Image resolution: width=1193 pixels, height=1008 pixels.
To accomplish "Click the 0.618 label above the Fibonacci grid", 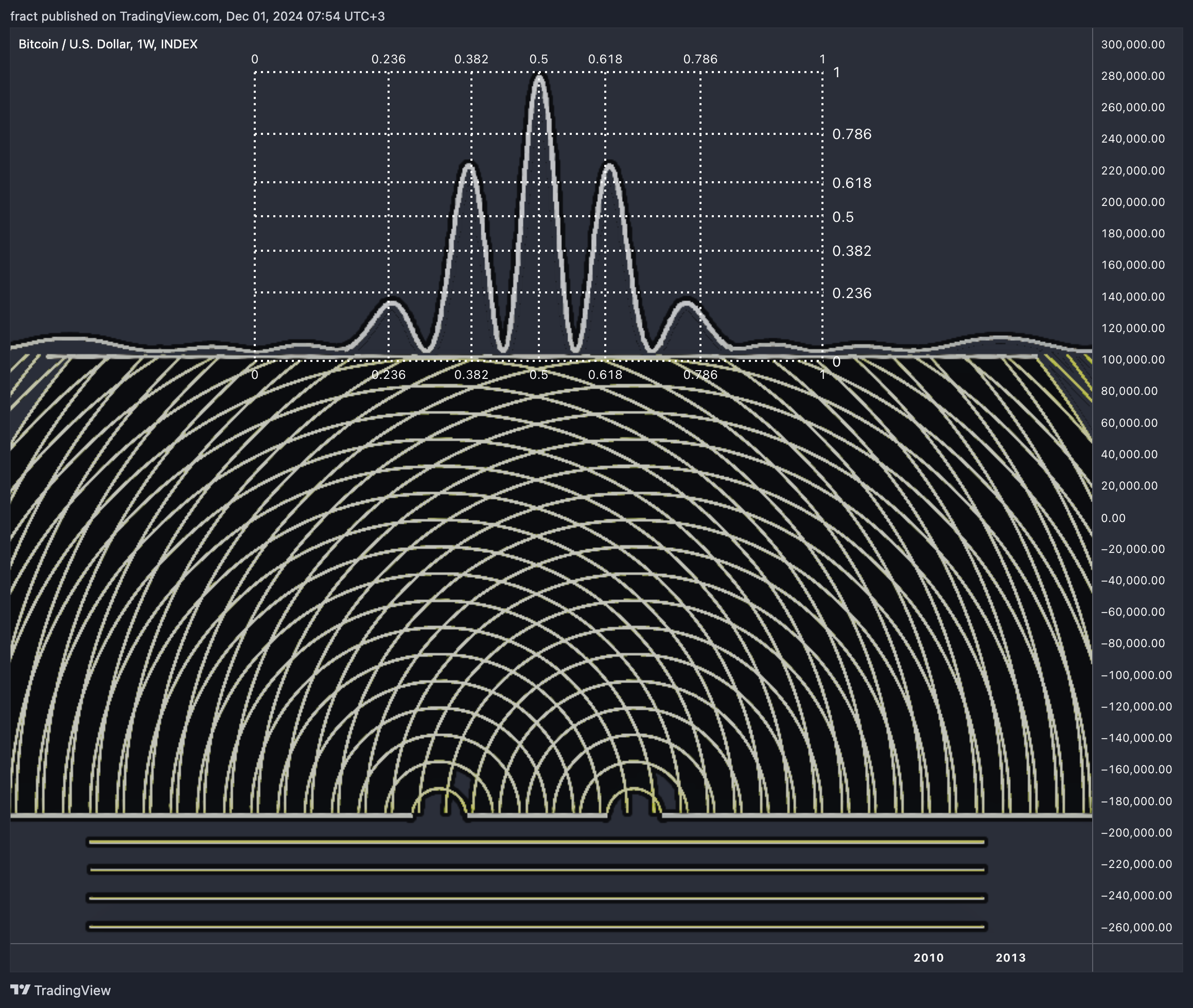I will (x=605, y=59).
